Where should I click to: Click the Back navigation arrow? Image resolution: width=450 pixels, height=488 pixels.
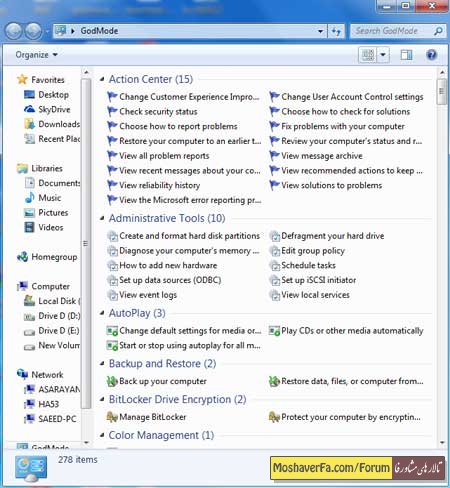click(14, 31)
